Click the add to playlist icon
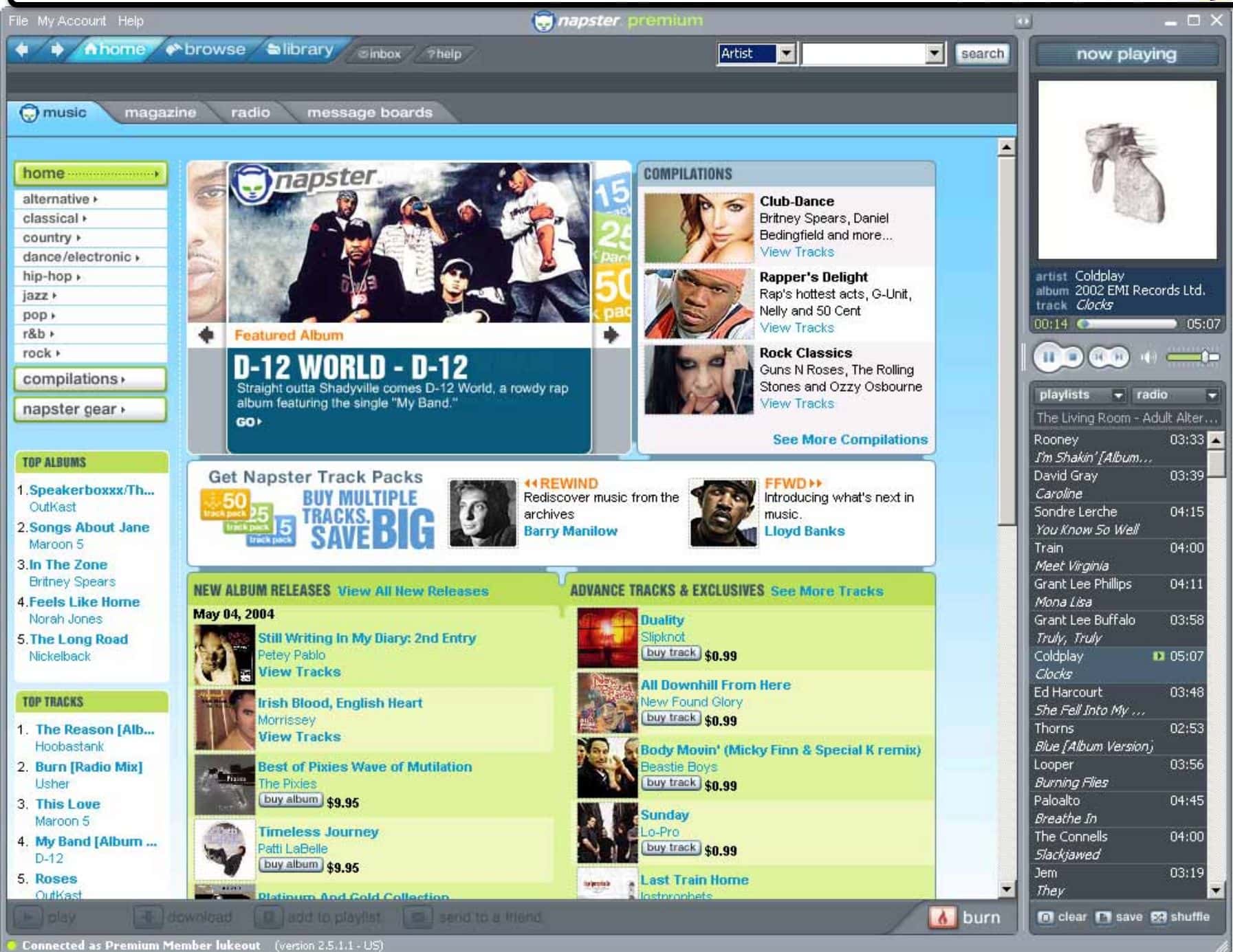Viewport: 1233px width, 952px height. pos(269,917)
